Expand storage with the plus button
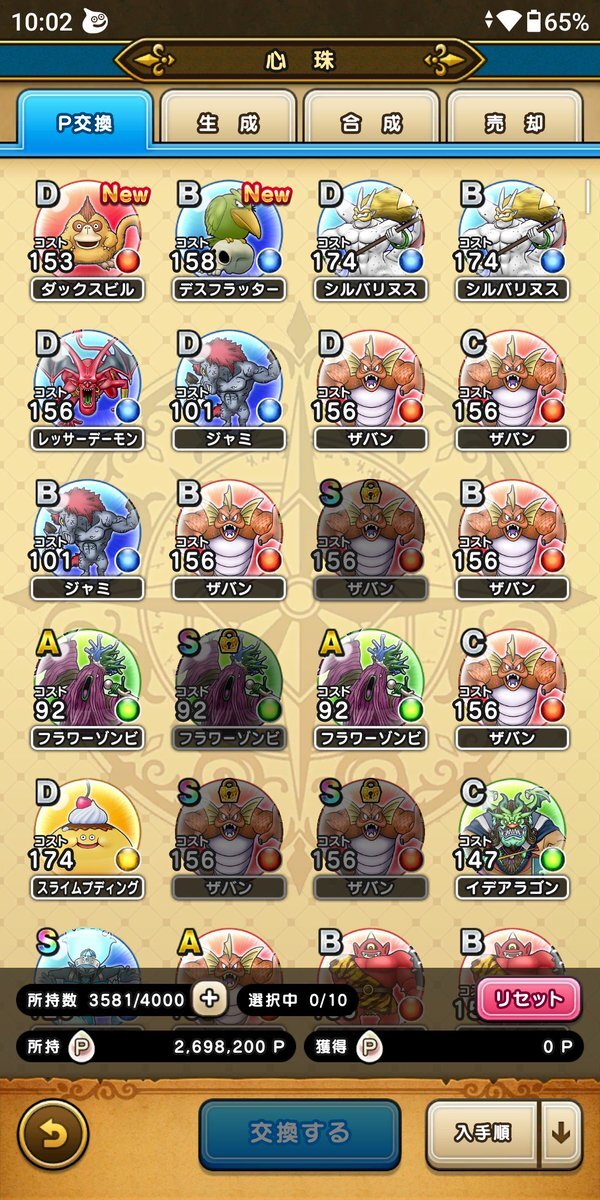This screenshot has height=1200, width=600. (x=210, y=998)
